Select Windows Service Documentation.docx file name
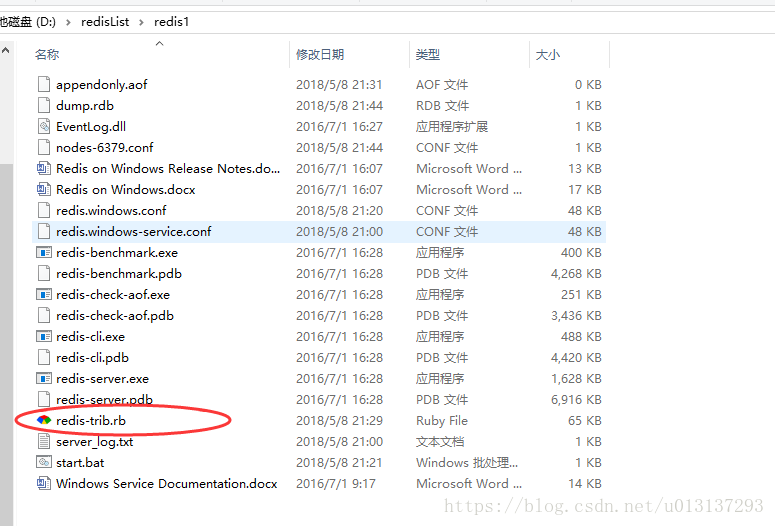The image size is (775, 526). click(x=167, y=483)
